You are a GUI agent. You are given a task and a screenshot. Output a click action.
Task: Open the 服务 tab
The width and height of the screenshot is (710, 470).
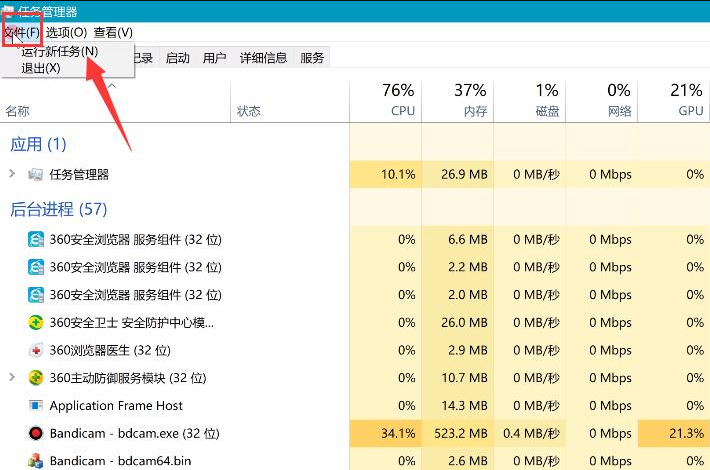312,58
